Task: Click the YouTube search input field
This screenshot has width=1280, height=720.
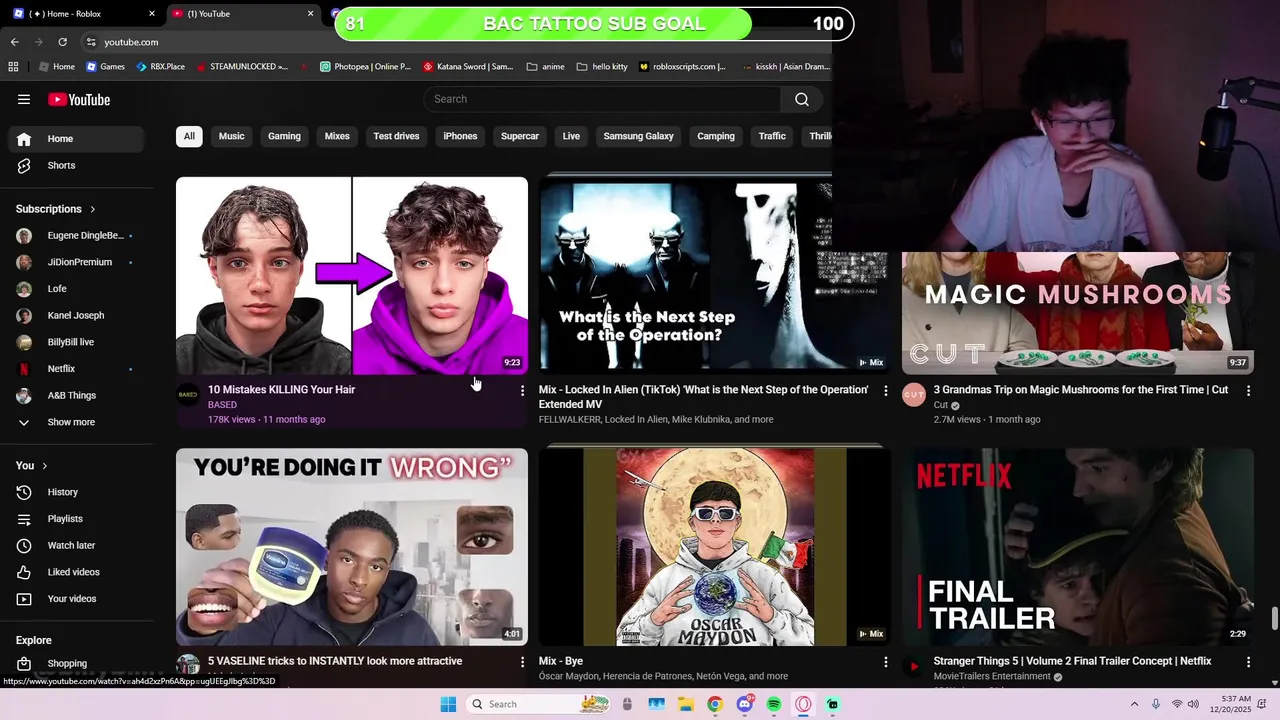Action: tap(602, 99)
